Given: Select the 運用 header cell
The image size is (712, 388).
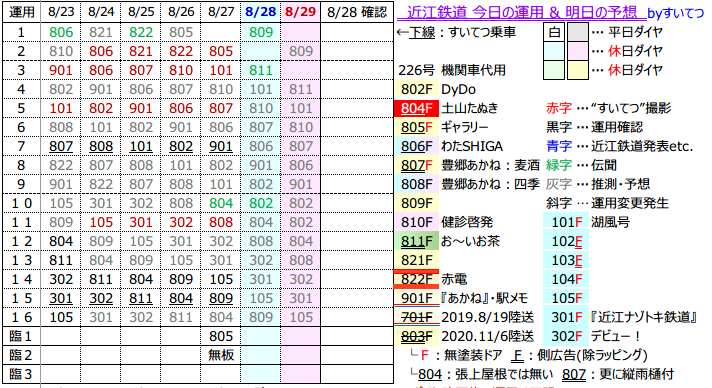Looking at the screenshot, I should point(21,12).
